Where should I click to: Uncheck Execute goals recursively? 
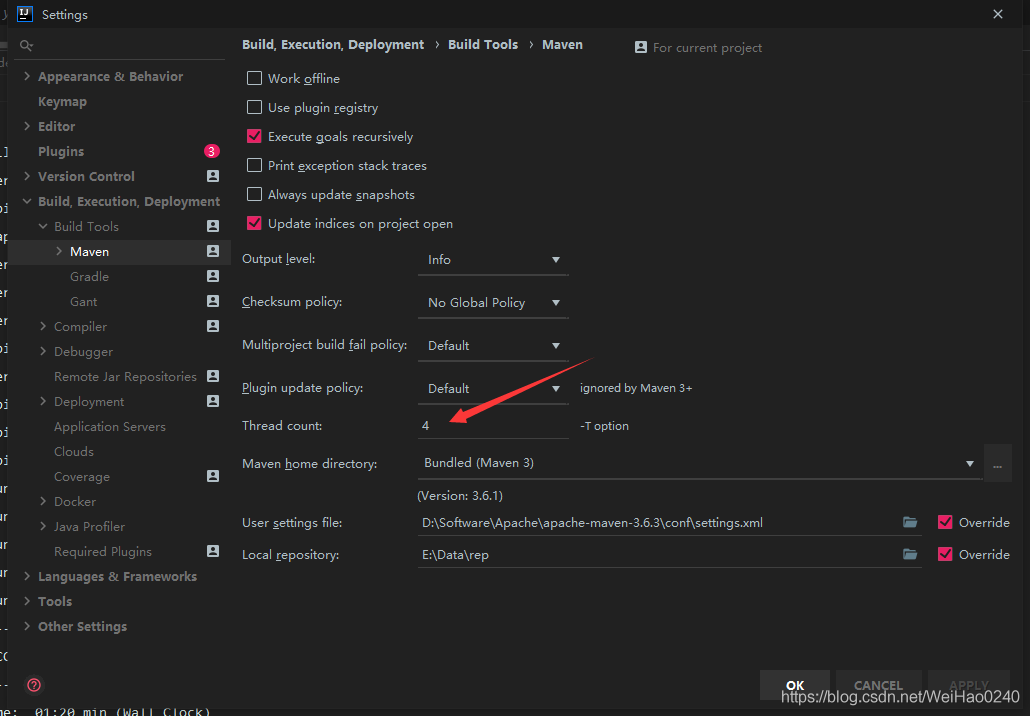tap(254, 137)
